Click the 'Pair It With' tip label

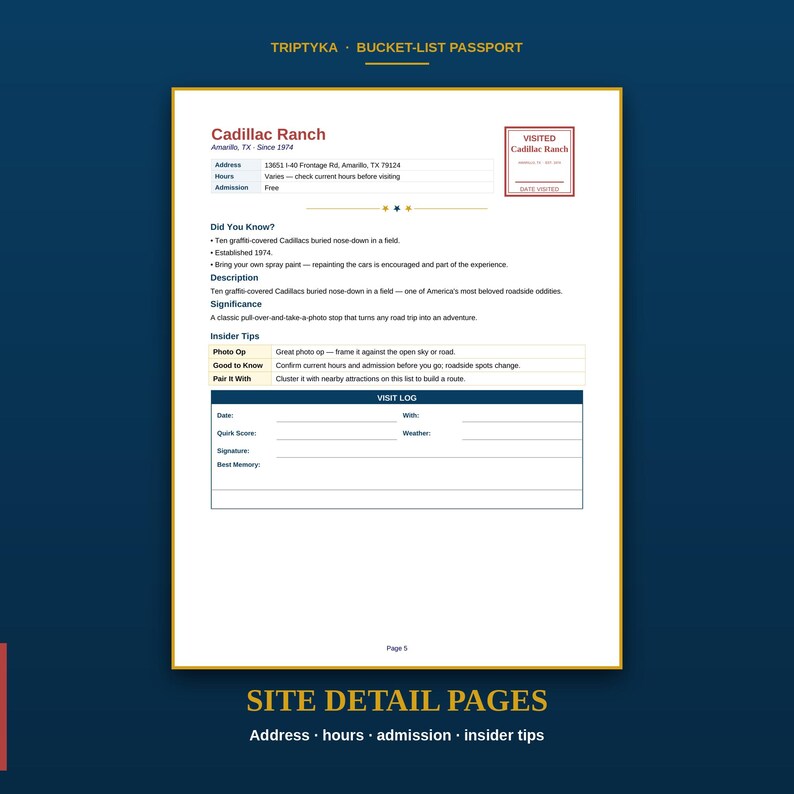(232, 379)
